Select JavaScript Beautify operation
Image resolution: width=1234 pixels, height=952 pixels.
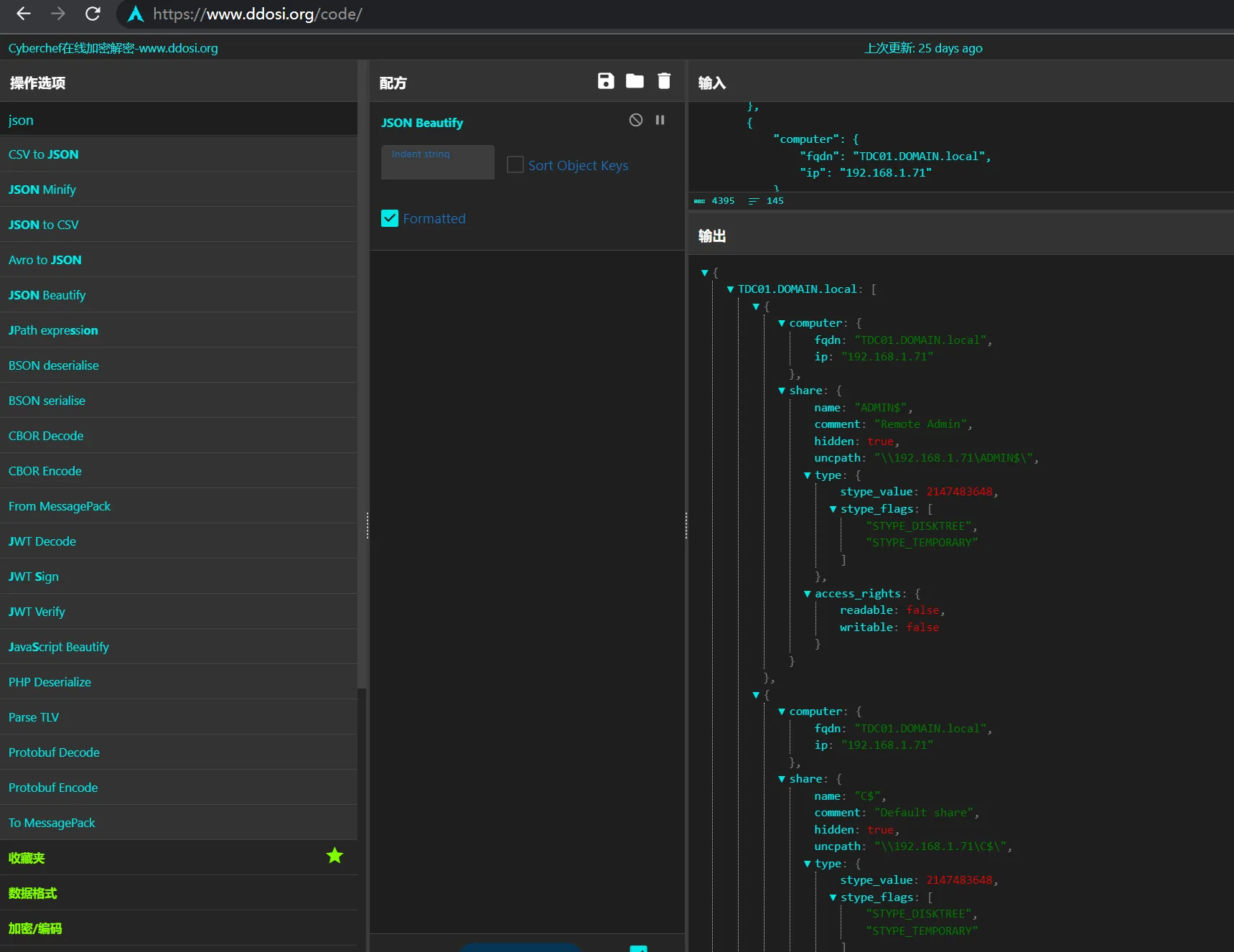coord(179,647)
